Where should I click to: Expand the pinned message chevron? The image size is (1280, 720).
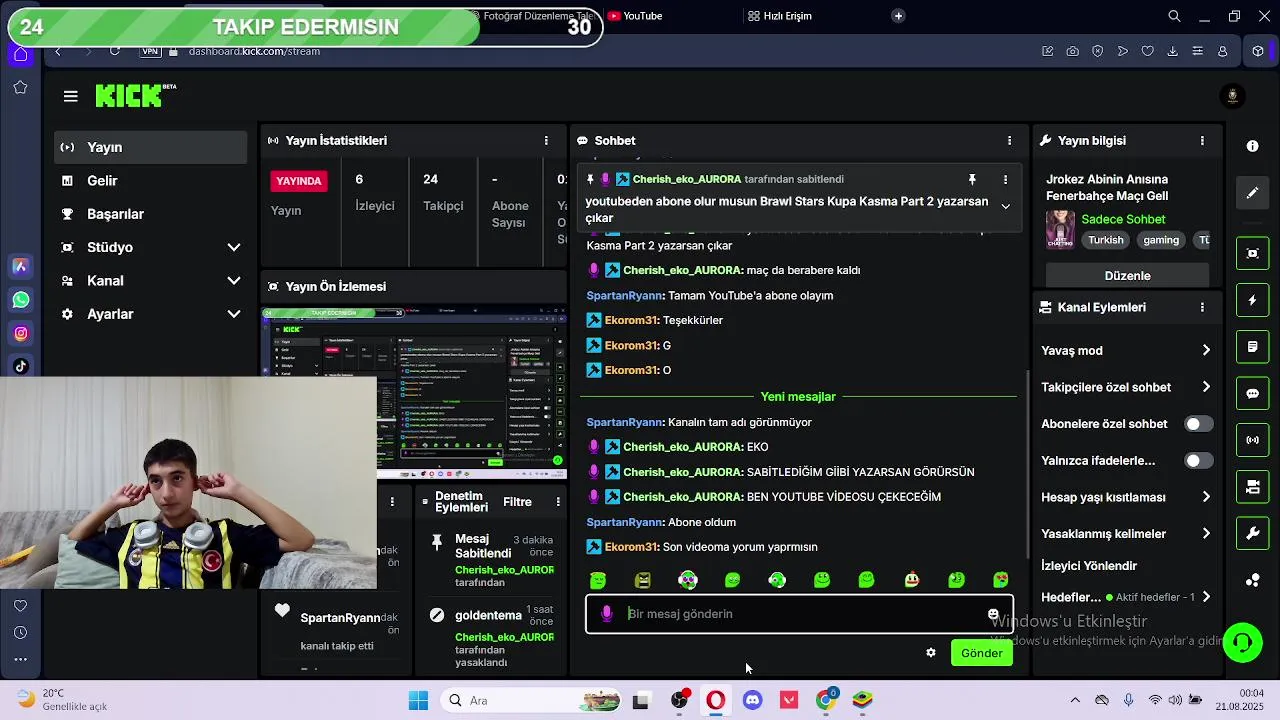click(1005, 207)
